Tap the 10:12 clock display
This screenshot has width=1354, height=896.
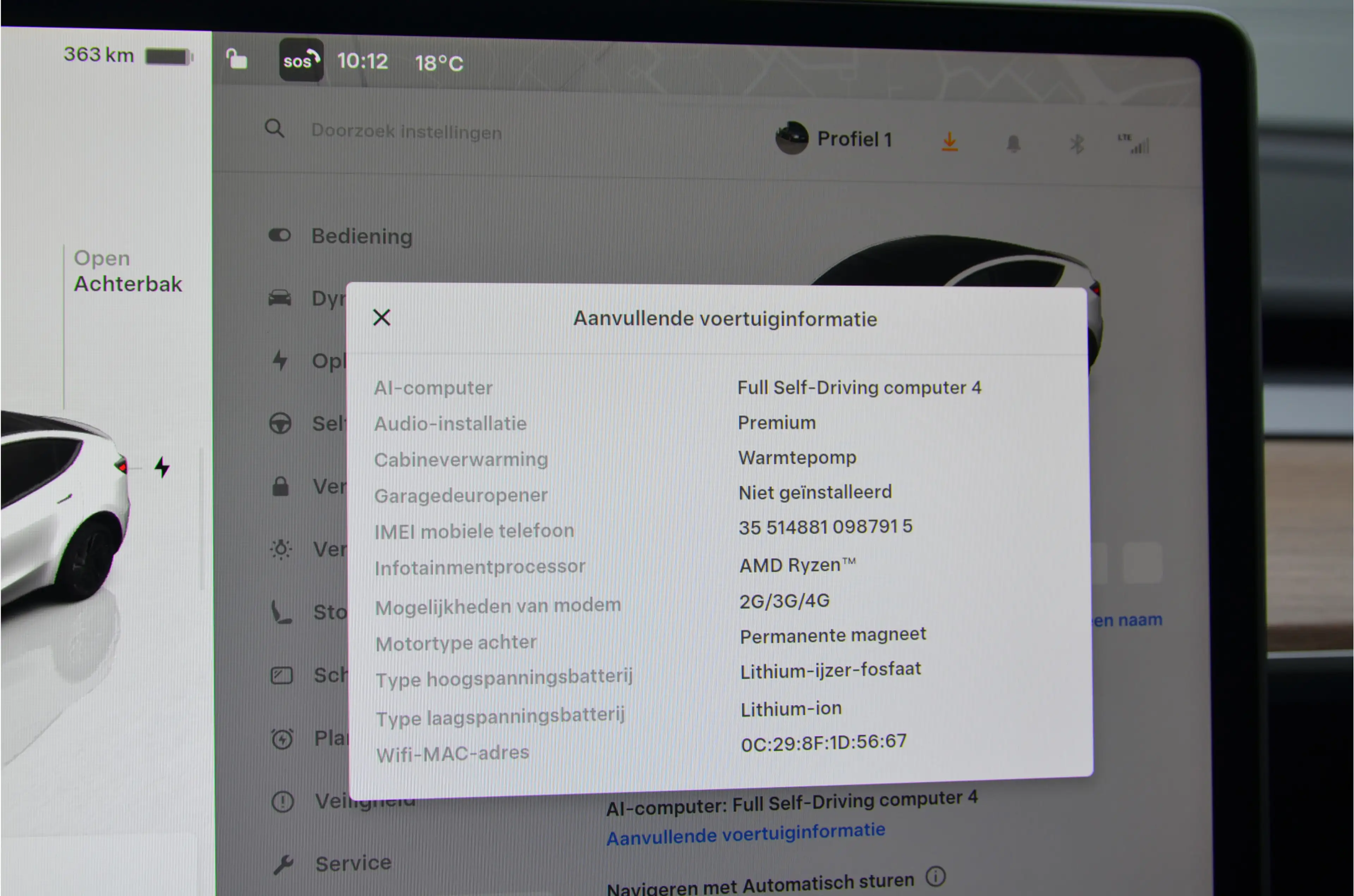tap(362, 61)
